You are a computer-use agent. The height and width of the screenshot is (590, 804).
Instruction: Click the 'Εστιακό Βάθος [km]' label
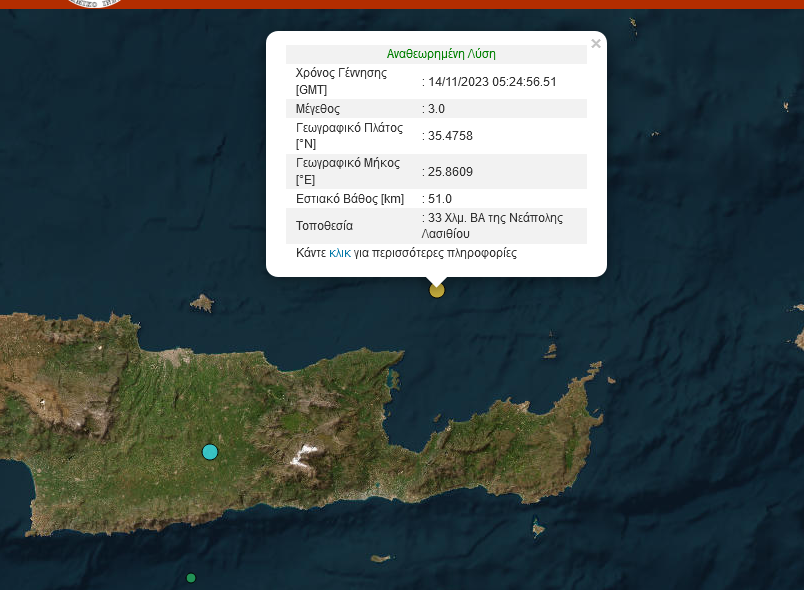point(350,199)
